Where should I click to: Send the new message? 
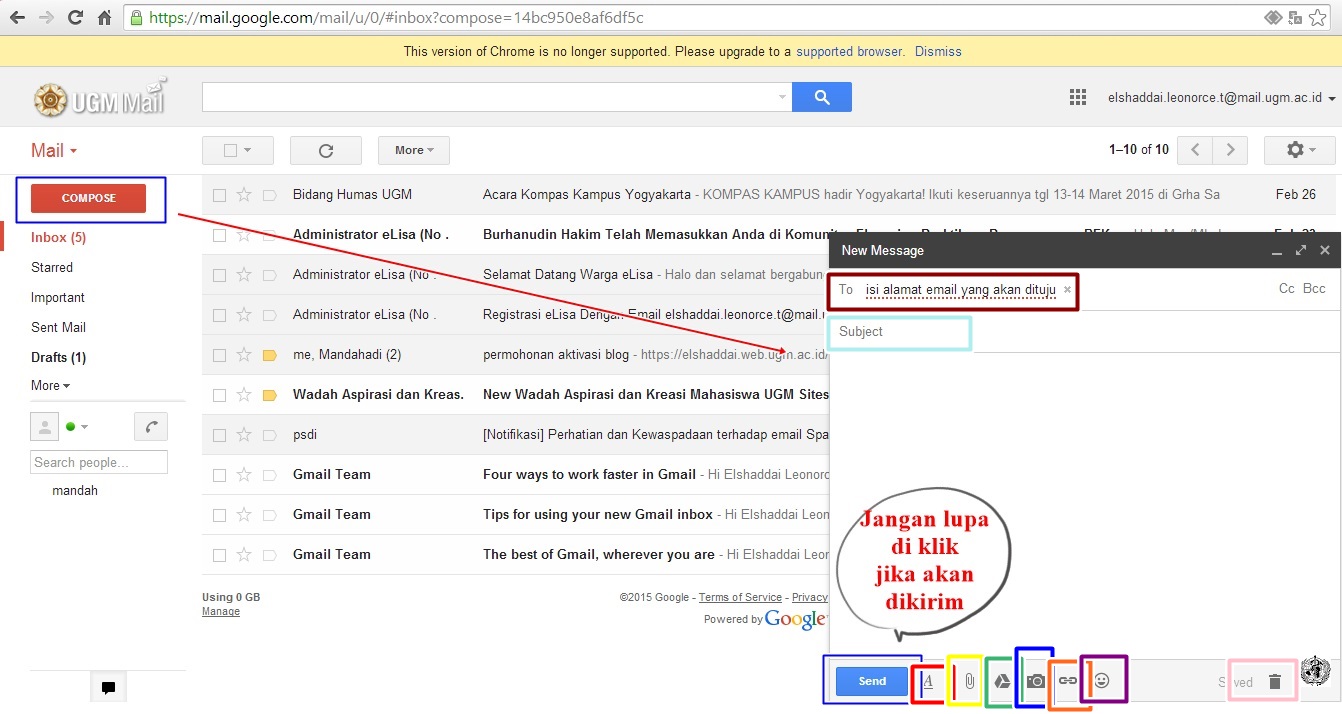pyautogui.click(x=872, y=681)
